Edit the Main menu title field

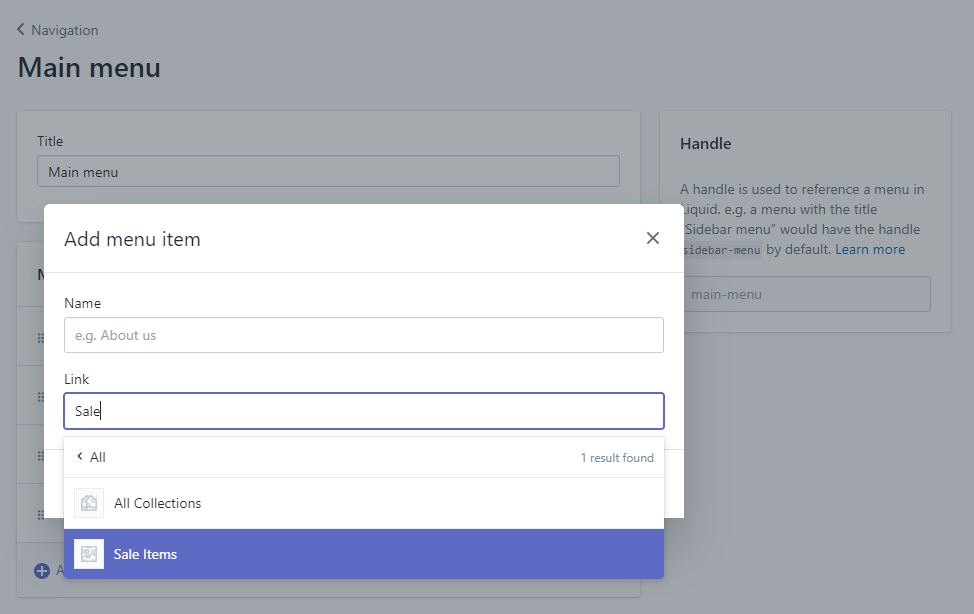[328, 172]
